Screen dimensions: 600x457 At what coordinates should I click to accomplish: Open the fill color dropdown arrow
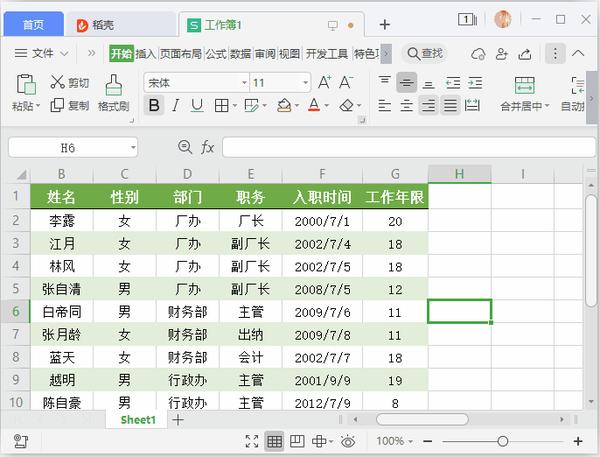click(x=296, y=106)
